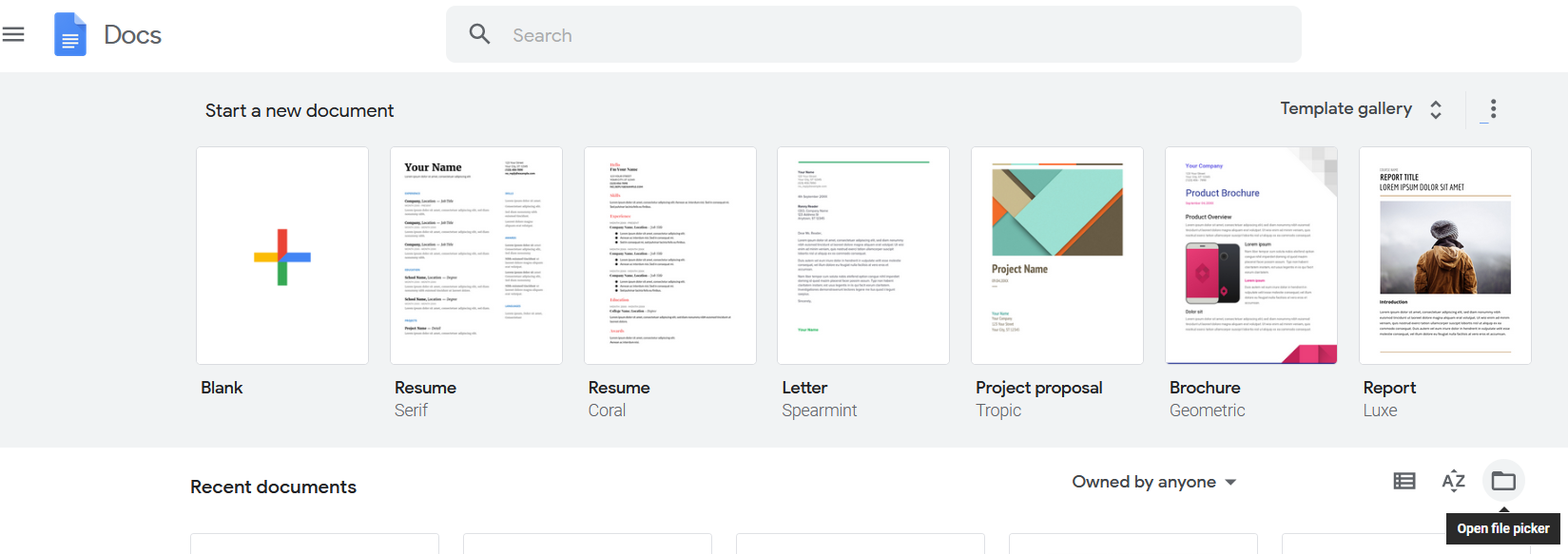Select the Letter Spearmint template
This screenshot has height=554, width=1568.
point(863,256)
